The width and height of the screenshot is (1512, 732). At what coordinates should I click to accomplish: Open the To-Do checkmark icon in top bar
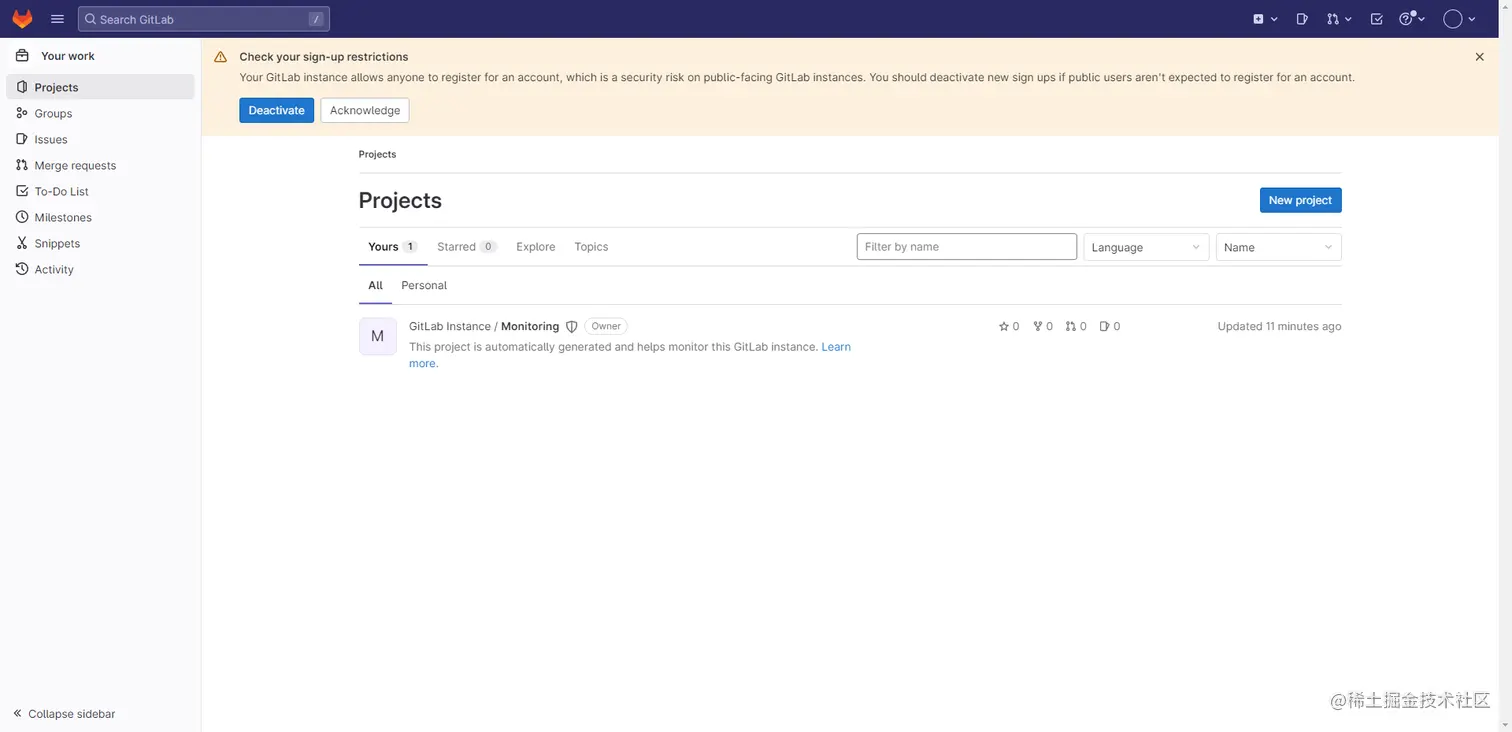point(1377,19)
